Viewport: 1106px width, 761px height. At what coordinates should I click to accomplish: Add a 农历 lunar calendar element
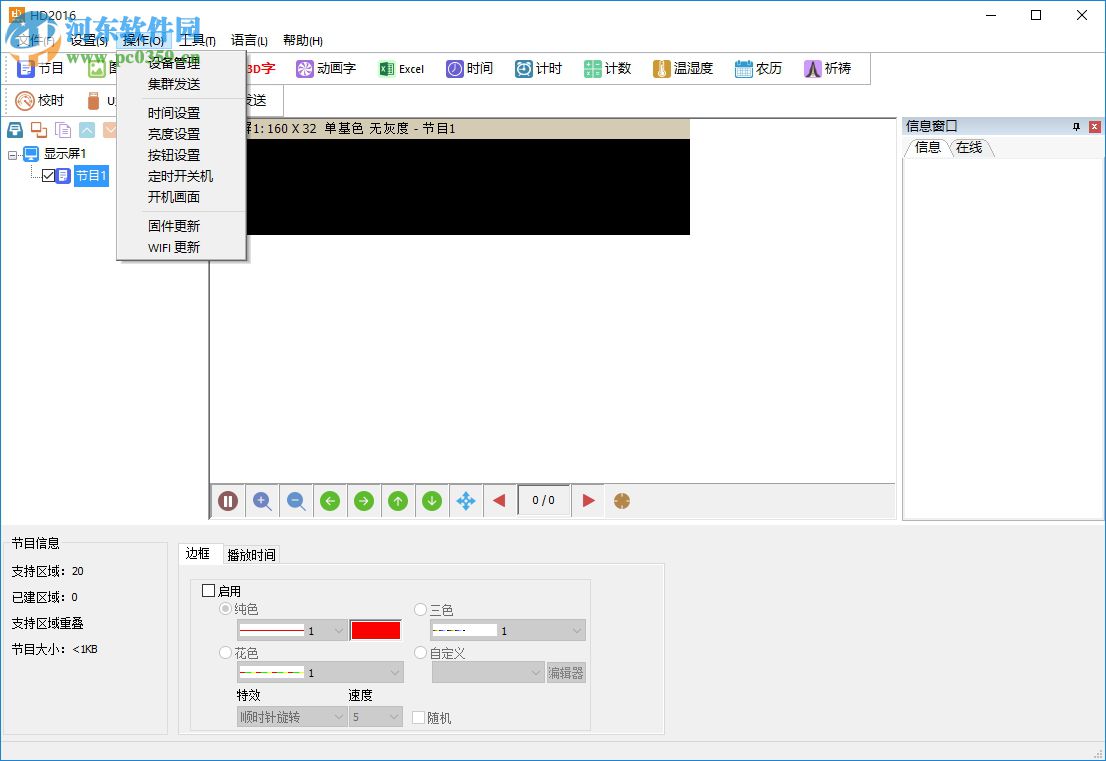[757, 68]
